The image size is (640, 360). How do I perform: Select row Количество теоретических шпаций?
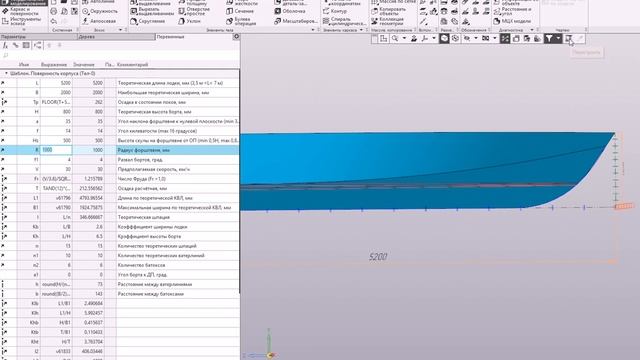click(x=119, y=246)
